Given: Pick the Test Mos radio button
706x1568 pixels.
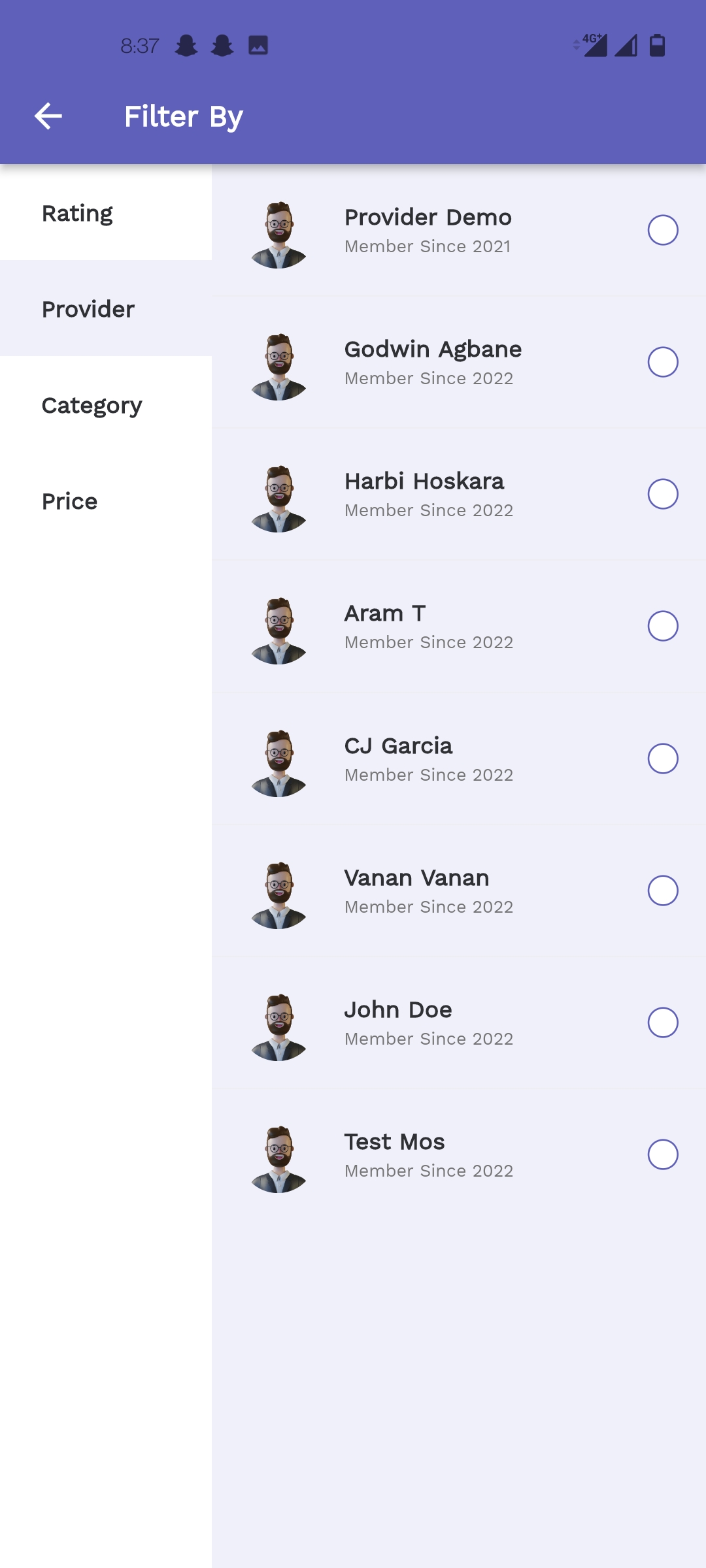Looking at the screenshot, I should pos(662,1154).
